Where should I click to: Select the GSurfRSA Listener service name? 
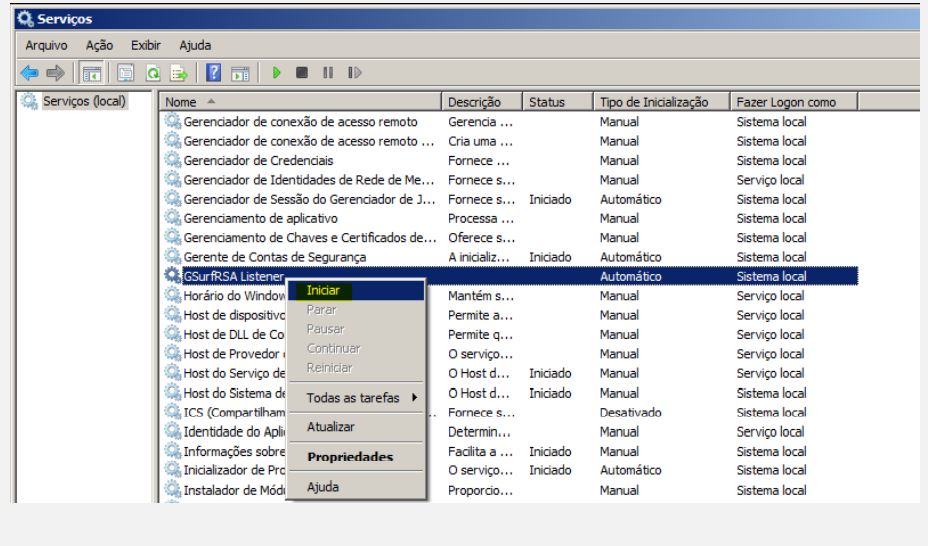point(234,276)
